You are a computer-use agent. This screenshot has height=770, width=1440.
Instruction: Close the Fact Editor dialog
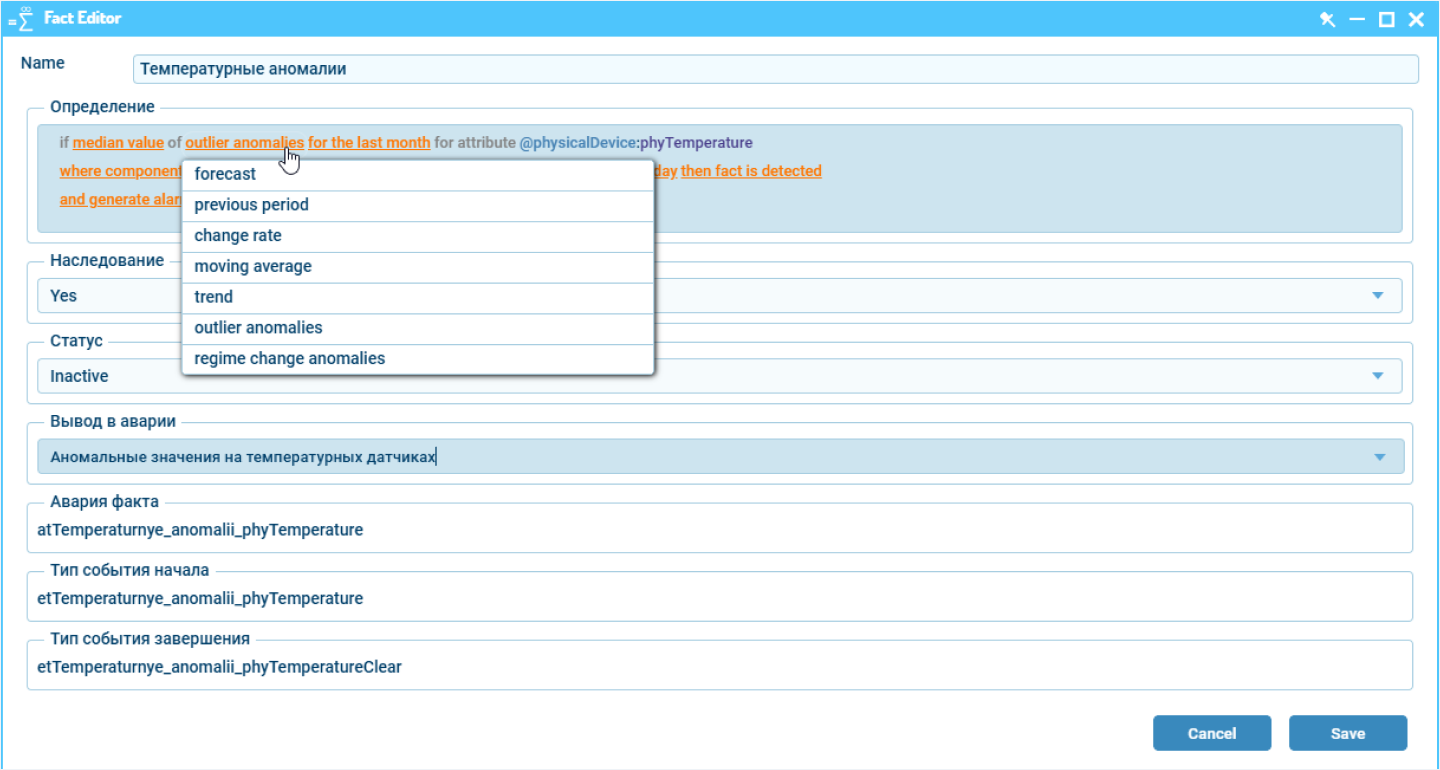click(x=1415, y=19)
